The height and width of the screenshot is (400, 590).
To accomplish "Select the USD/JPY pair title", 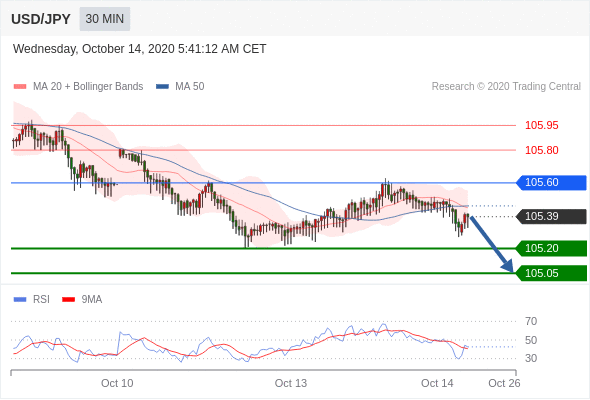I will point(41,19).
